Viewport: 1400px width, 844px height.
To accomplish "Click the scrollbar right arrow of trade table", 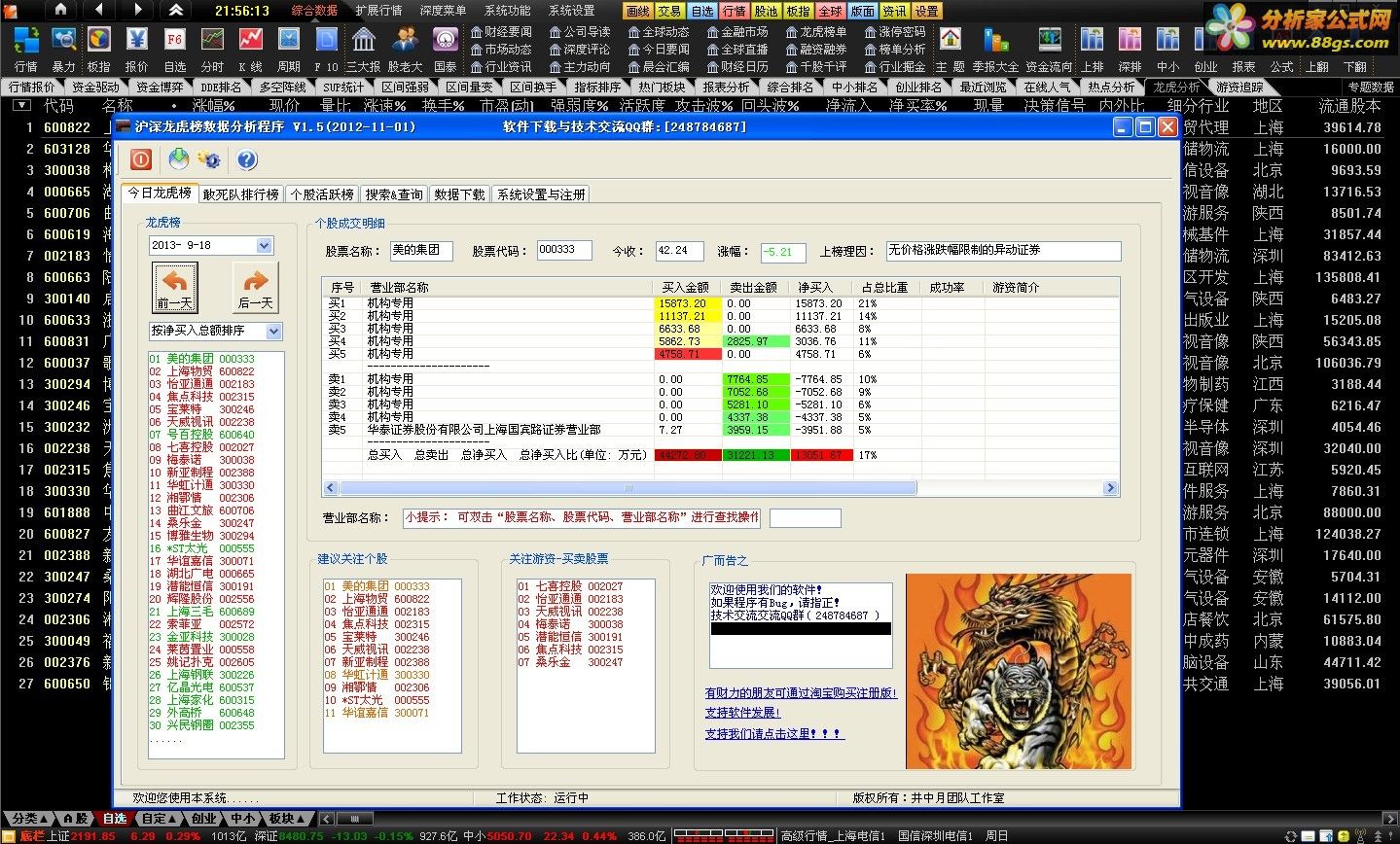I will click(1111, 488).
